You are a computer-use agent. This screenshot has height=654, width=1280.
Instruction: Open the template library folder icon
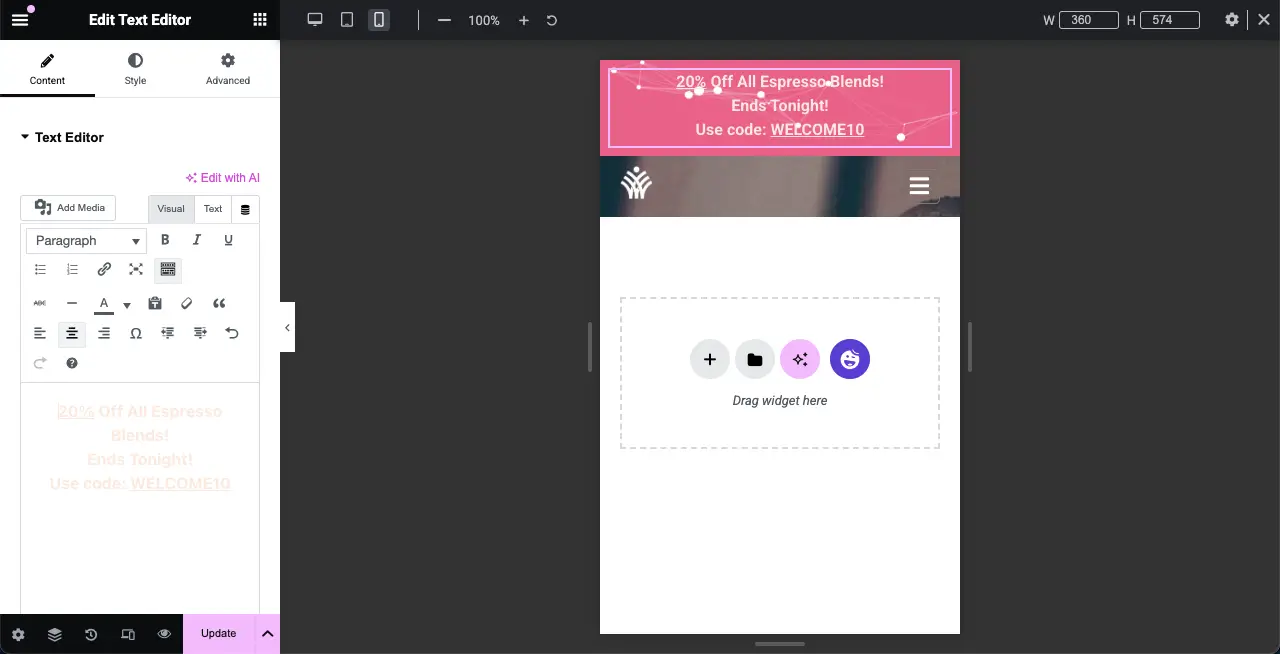pos(755,360)
